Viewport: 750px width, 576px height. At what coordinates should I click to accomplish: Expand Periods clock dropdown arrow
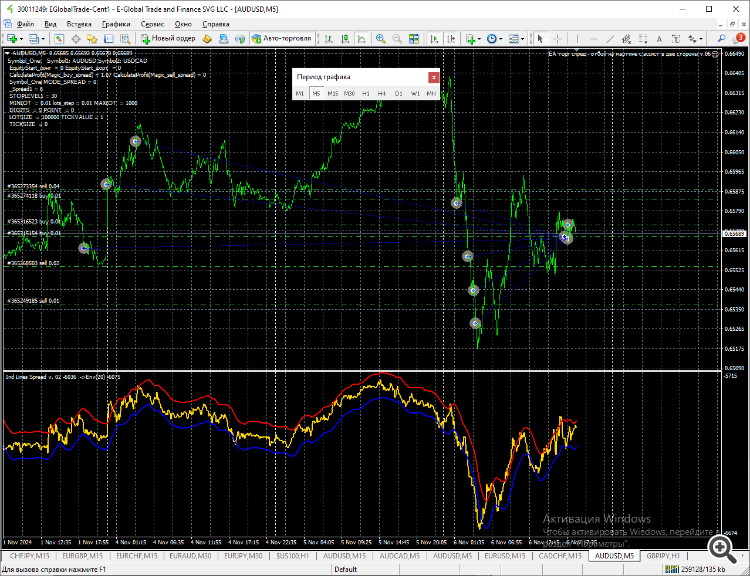pyautogui.click(x=501, y=39)
